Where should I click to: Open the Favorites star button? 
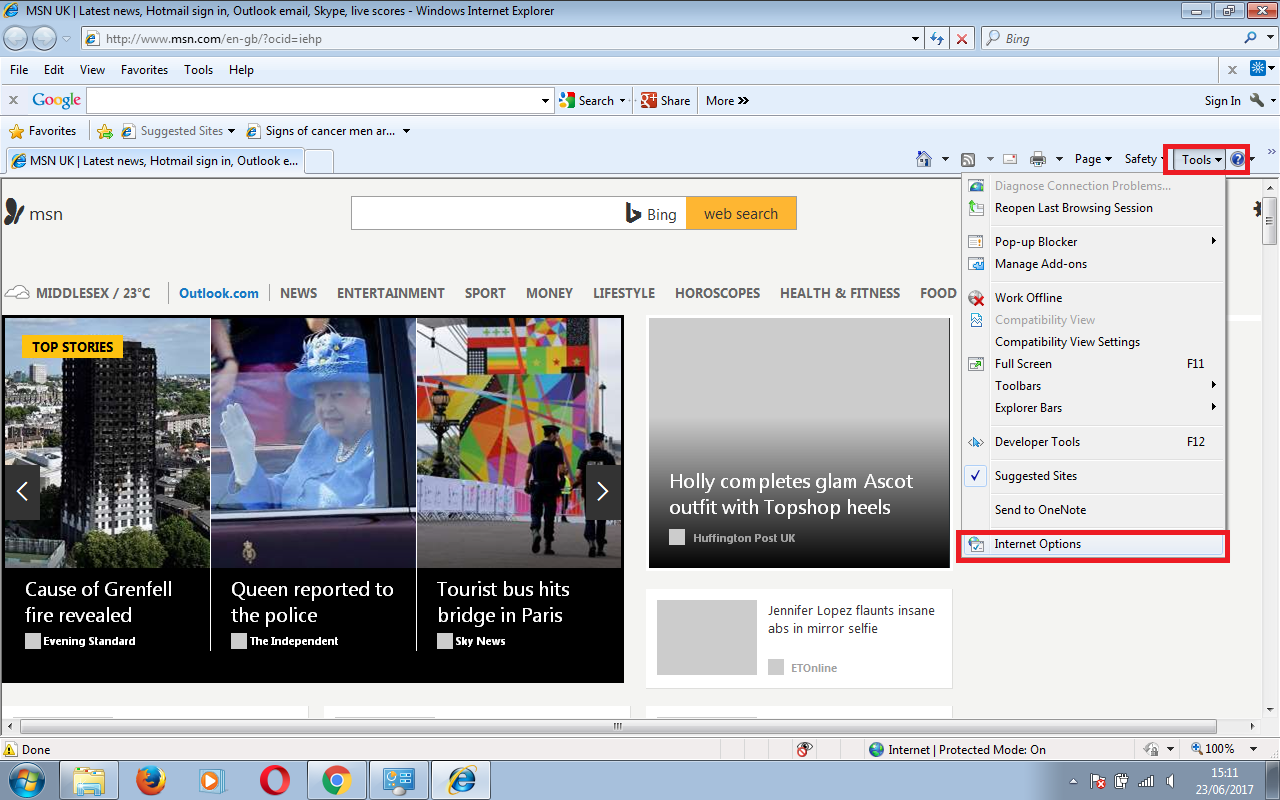[42, 131]
